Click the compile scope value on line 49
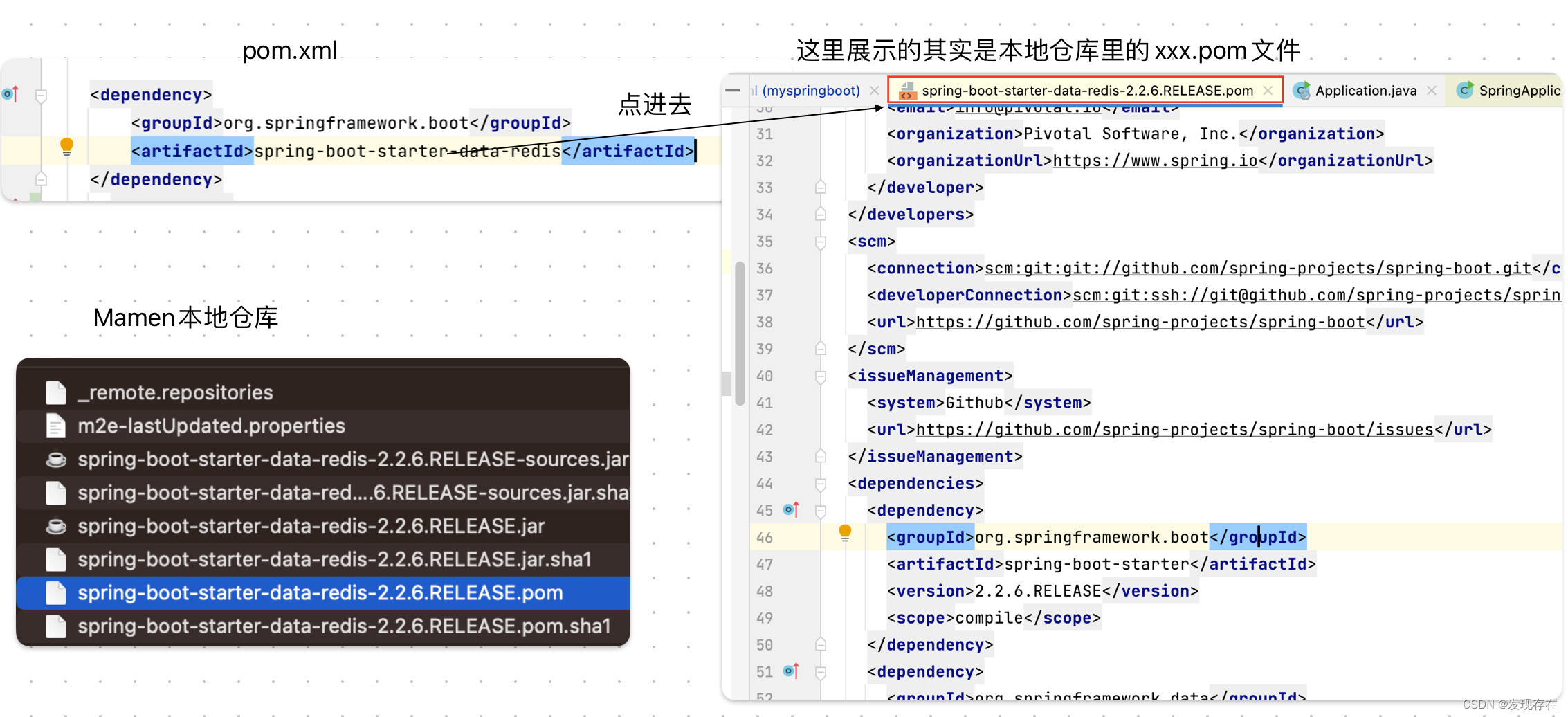Viewport: 1568px width, 717px height. [x=990, y=618]
